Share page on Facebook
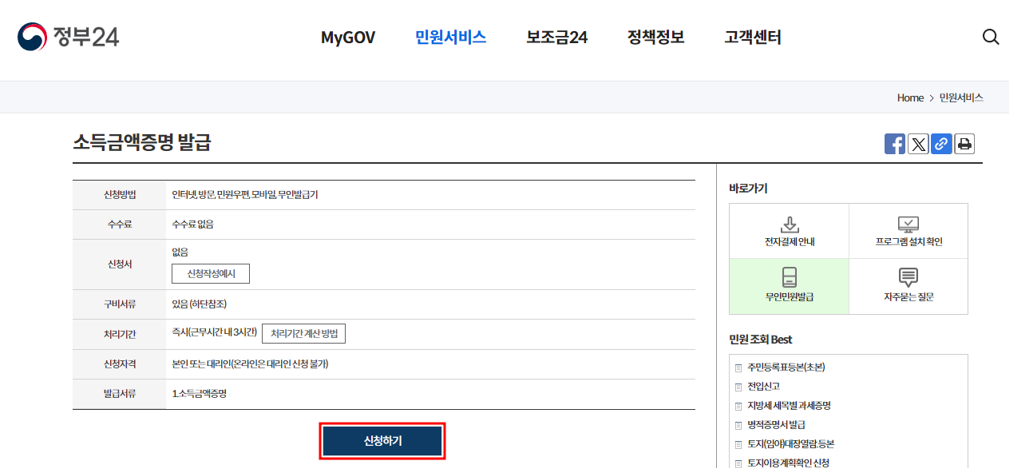This screenshot has width=1009, height=468. 894,144
